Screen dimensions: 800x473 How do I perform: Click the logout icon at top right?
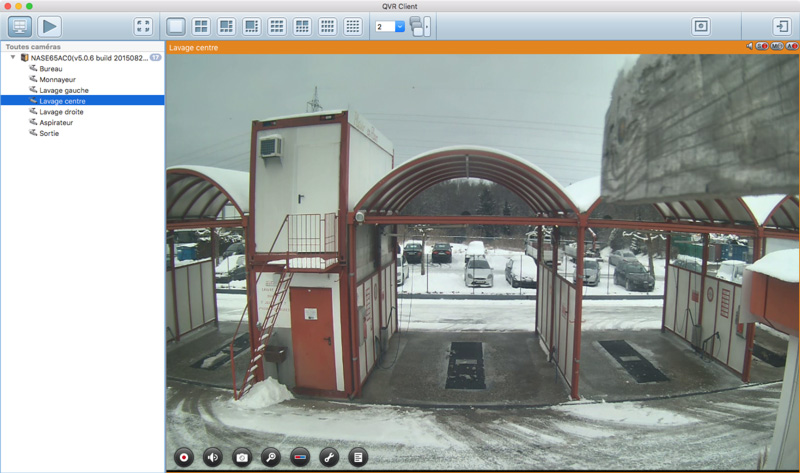781,26
